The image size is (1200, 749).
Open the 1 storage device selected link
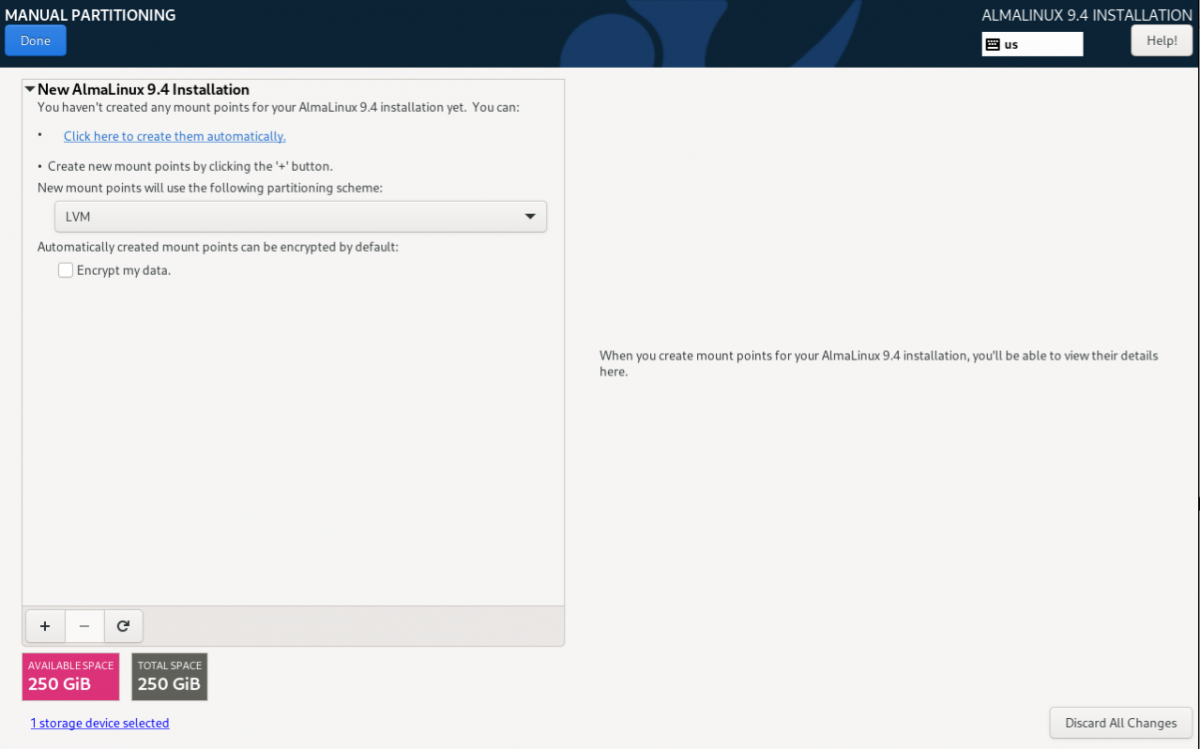click(x=99, y=723)
